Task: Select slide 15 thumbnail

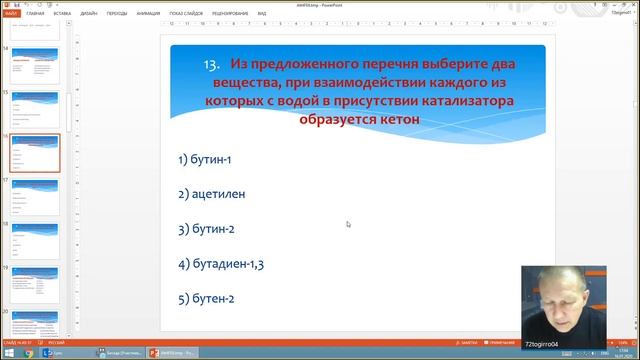Action: pos(35,109)
